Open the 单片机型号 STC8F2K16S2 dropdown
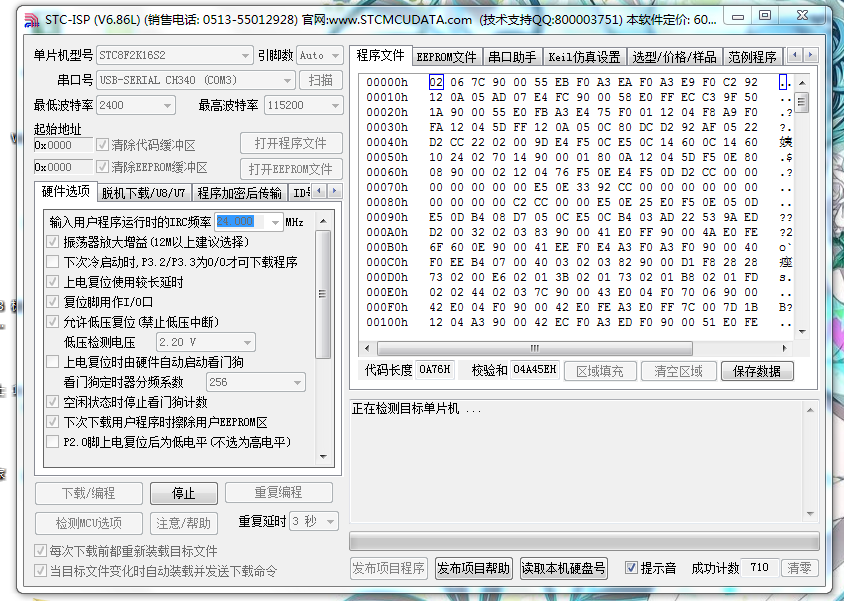 [246, 56]
